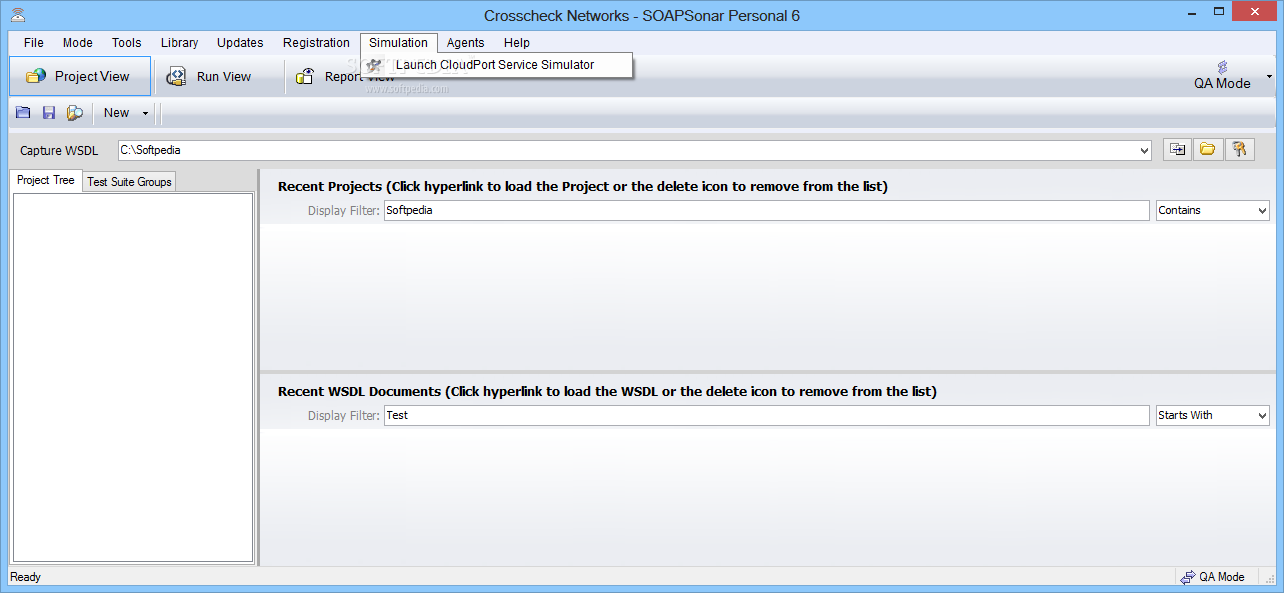The width and height of the screenshot is (1284, 593).
Task: Click the save project floppy icon
Action: 48,113
